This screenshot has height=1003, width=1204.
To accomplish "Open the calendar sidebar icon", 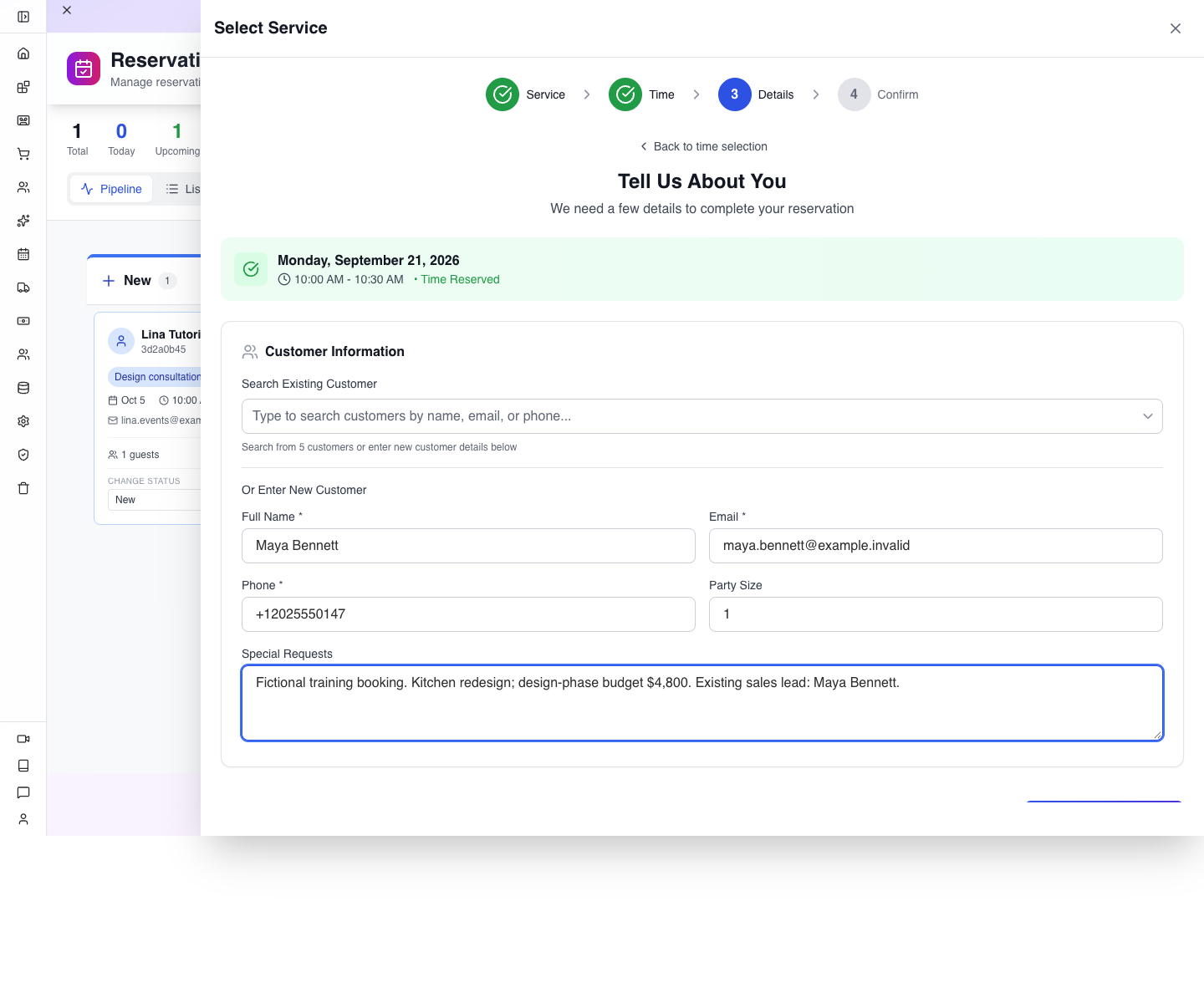I will [23, 254].
